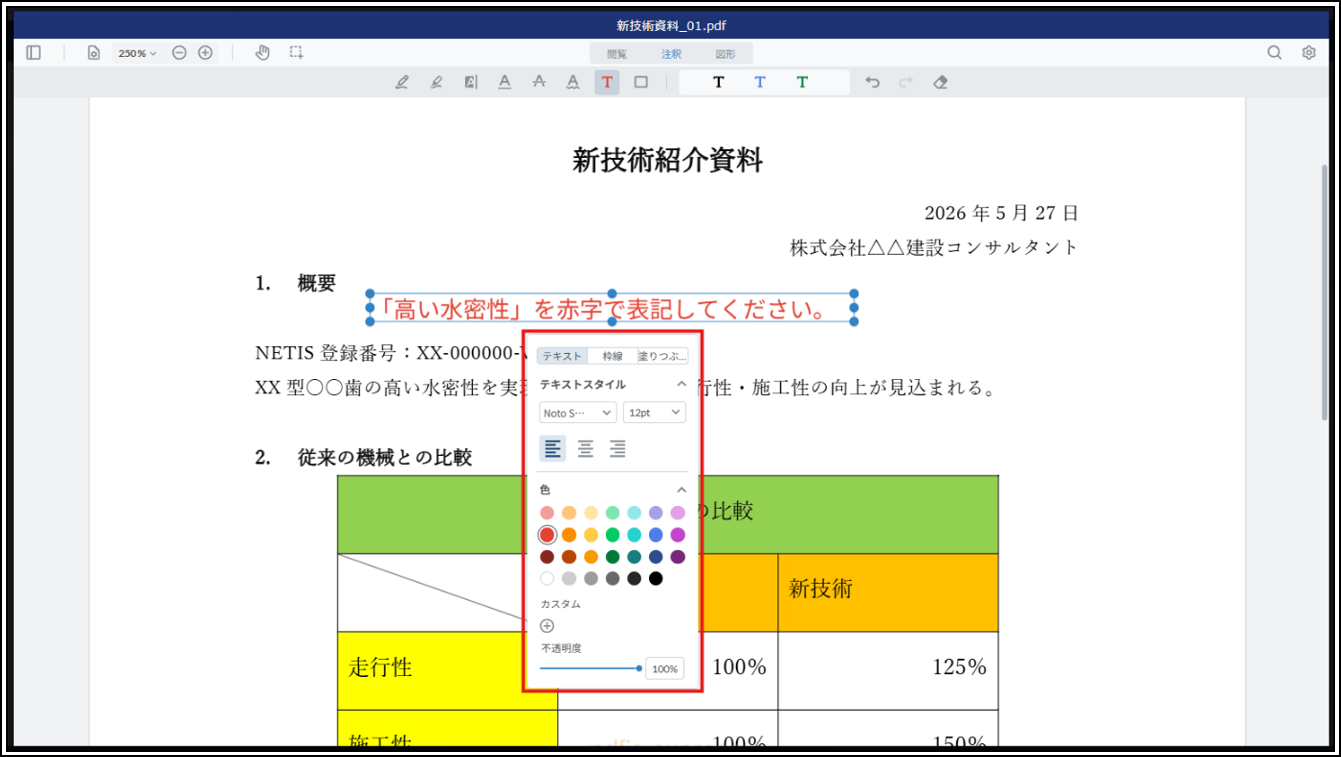Set text alignment to left
Screen dimensions: 1341x757
click(x=553, y=448)
